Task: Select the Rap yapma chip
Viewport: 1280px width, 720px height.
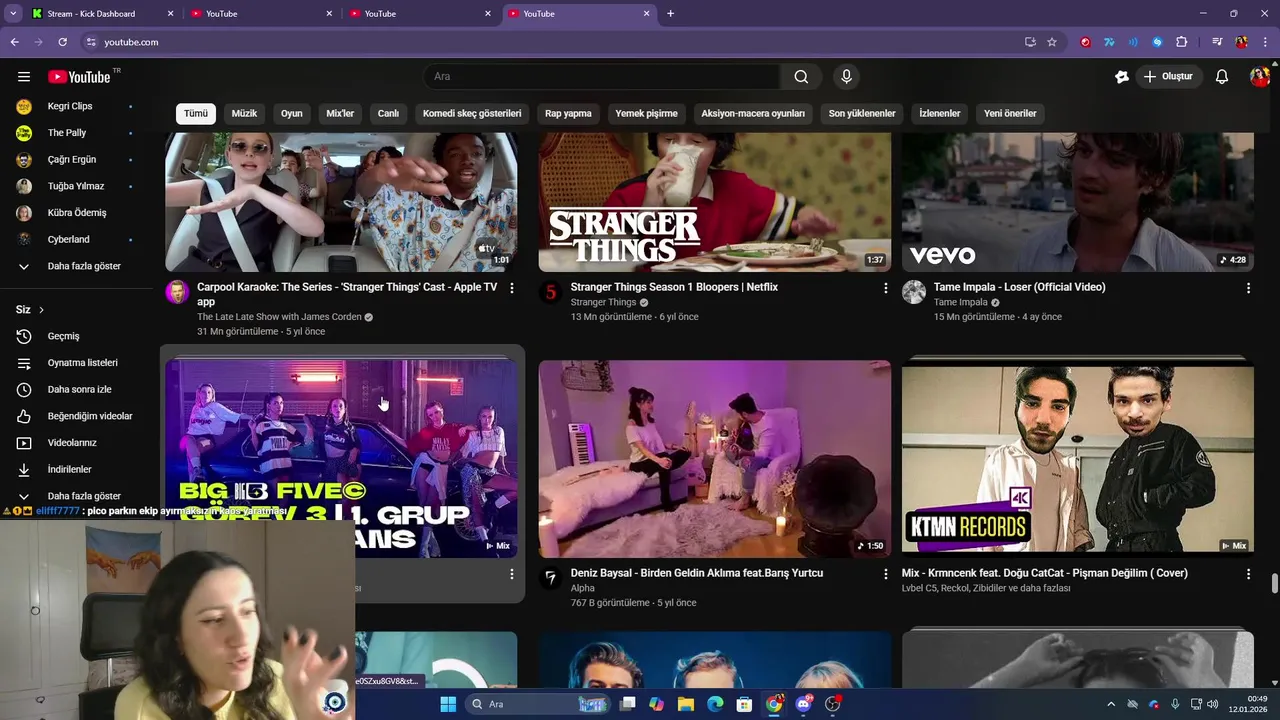Action: click(568, 113)
